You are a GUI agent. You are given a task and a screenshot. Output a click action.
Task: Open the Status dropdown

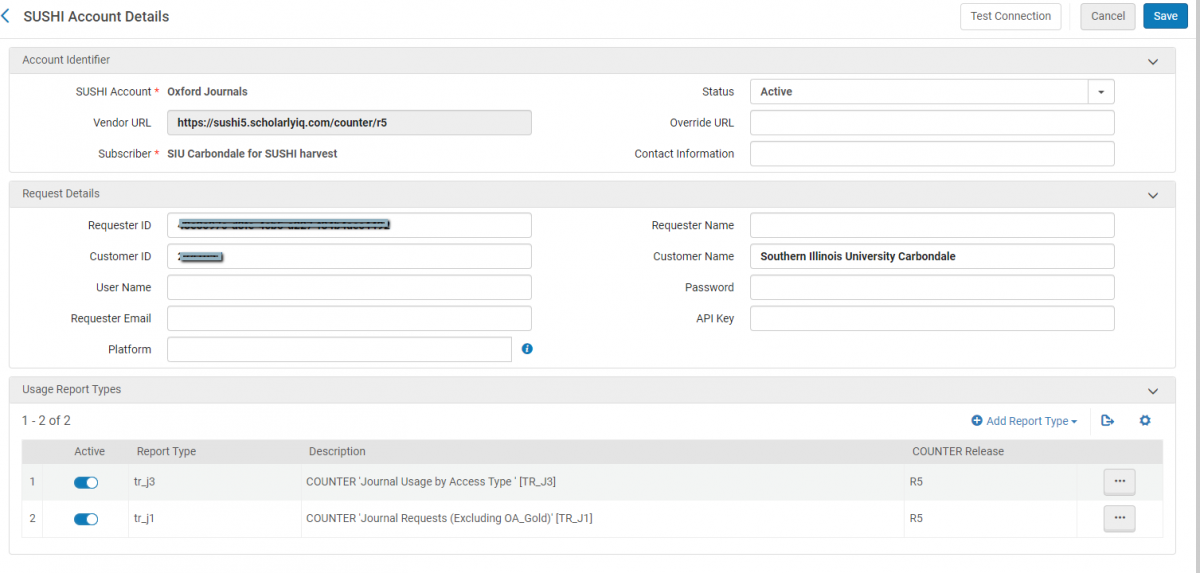[x=1100, y=92]
